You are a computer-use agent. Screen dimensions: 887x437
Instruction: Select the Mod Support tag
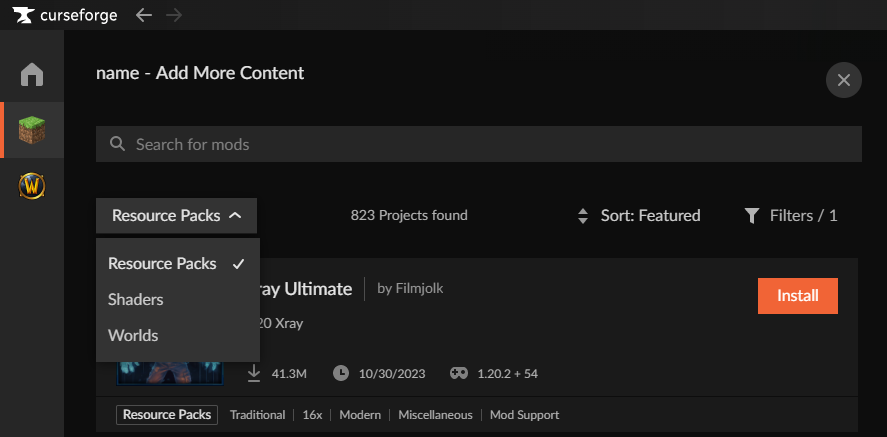click(524, 415)
